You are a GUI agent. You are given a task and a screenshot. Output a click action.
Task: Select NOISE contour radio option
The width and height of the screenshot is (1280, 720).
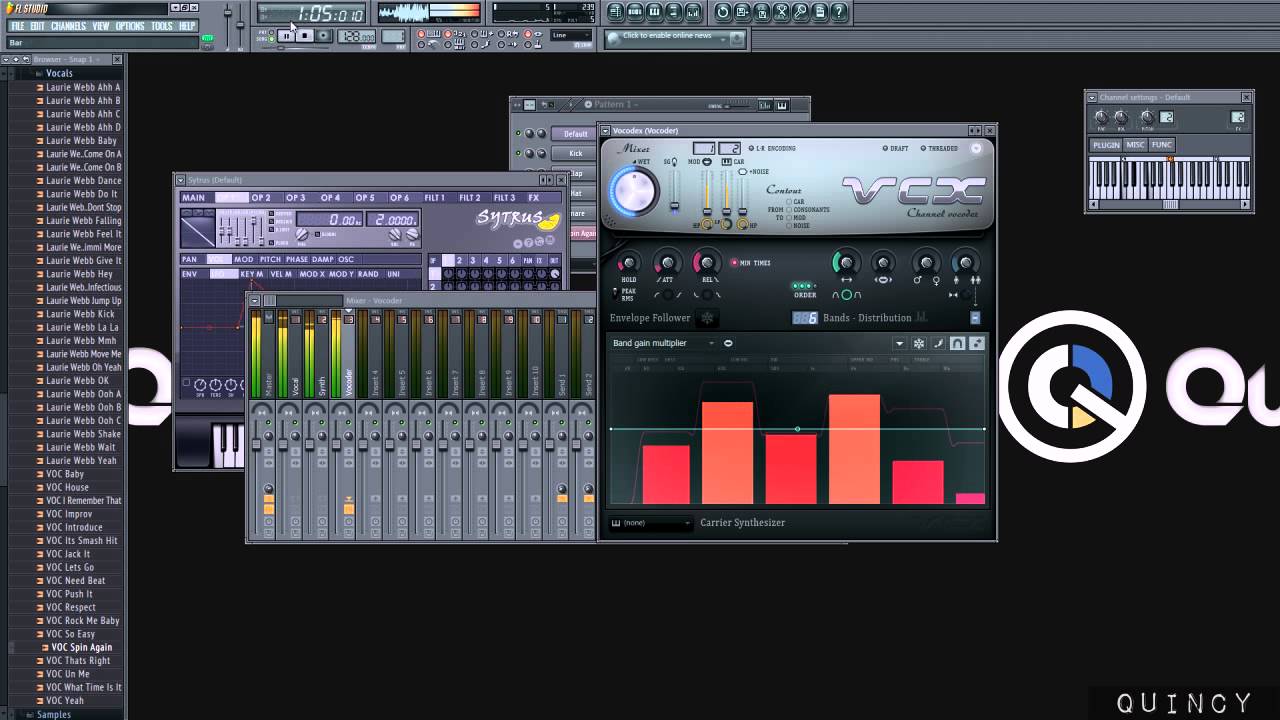pyautogui.click(x=789, y=226)
